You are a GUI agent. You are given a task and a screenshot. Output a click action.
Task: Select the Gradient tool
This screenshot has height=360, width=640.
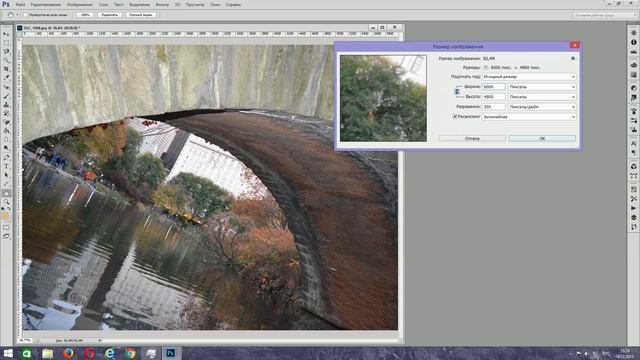6,131
